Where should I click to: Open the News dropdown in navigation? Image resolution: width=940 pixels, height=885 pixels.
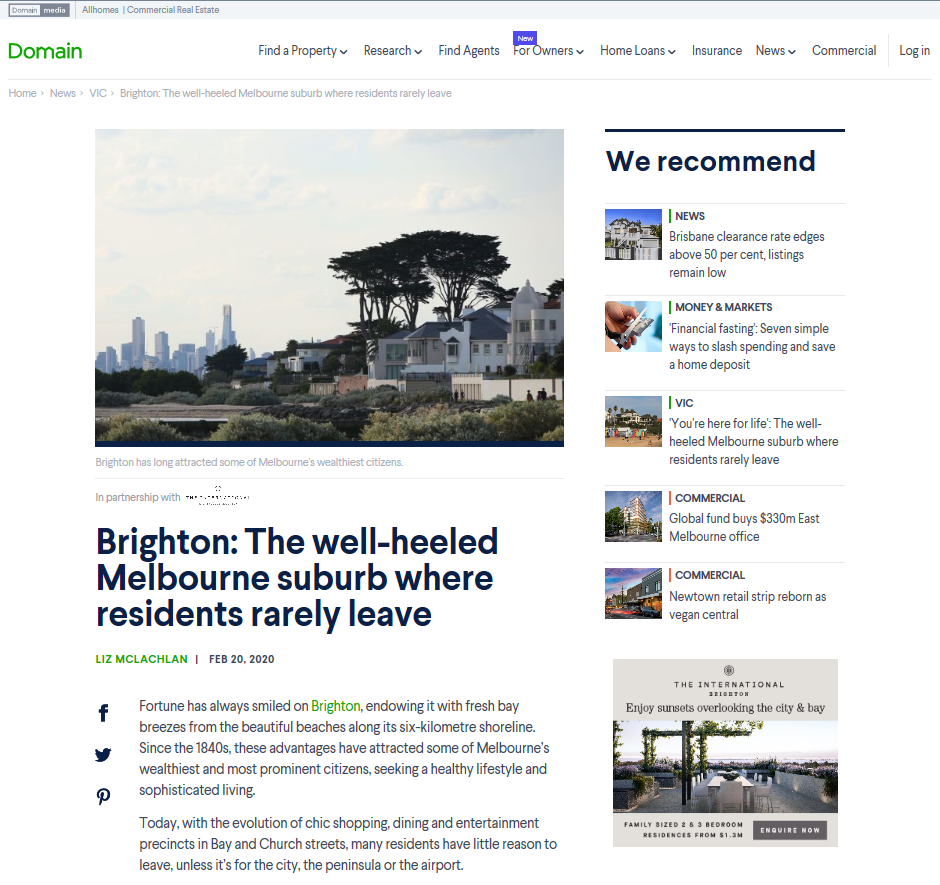pos(776,51)
